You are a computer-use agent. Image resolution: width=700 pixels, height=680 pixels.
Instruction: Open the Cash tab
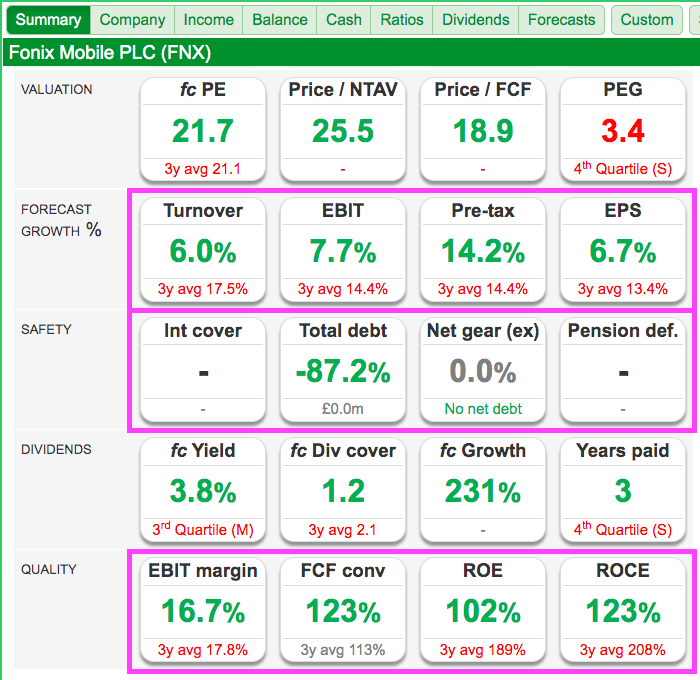(343, 20)
